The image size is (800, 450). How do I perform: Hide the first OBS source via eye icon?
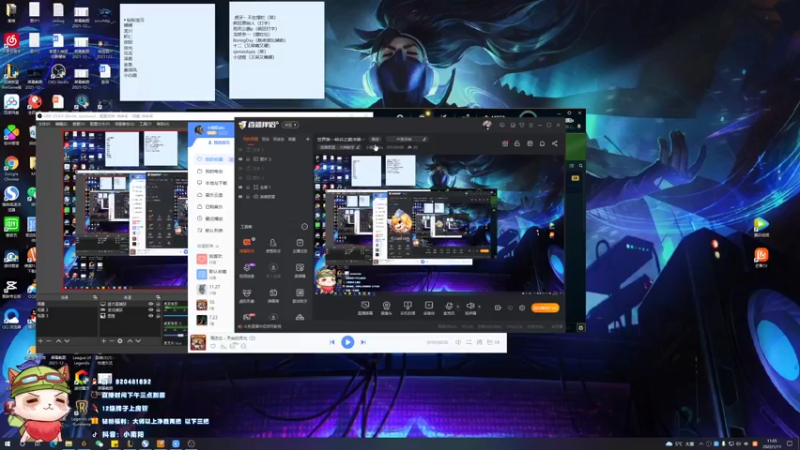pyautogui.click(x=151, y=304)
